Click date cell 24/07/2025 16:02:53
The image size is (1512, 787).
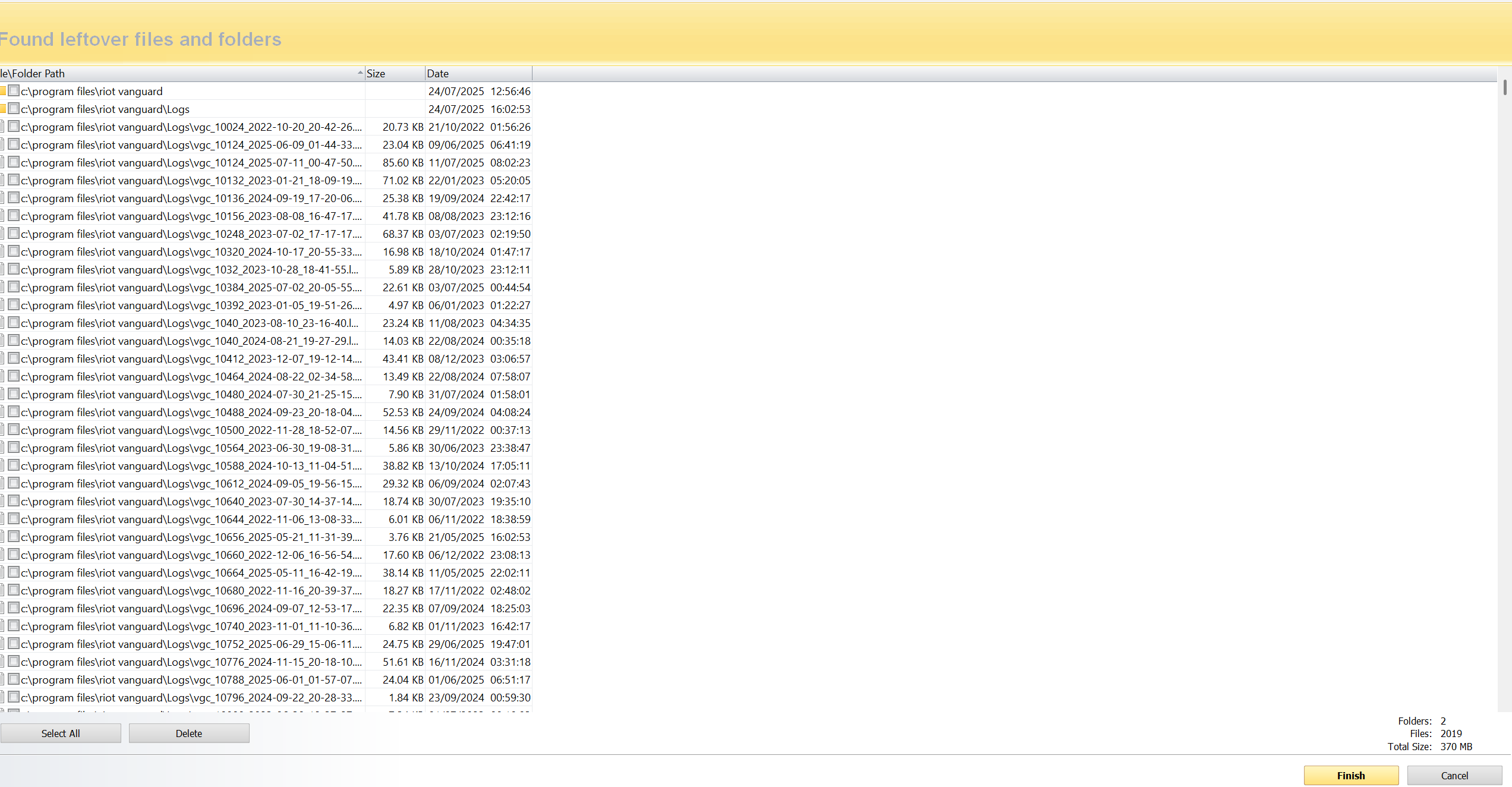click(x=480, y=109)
